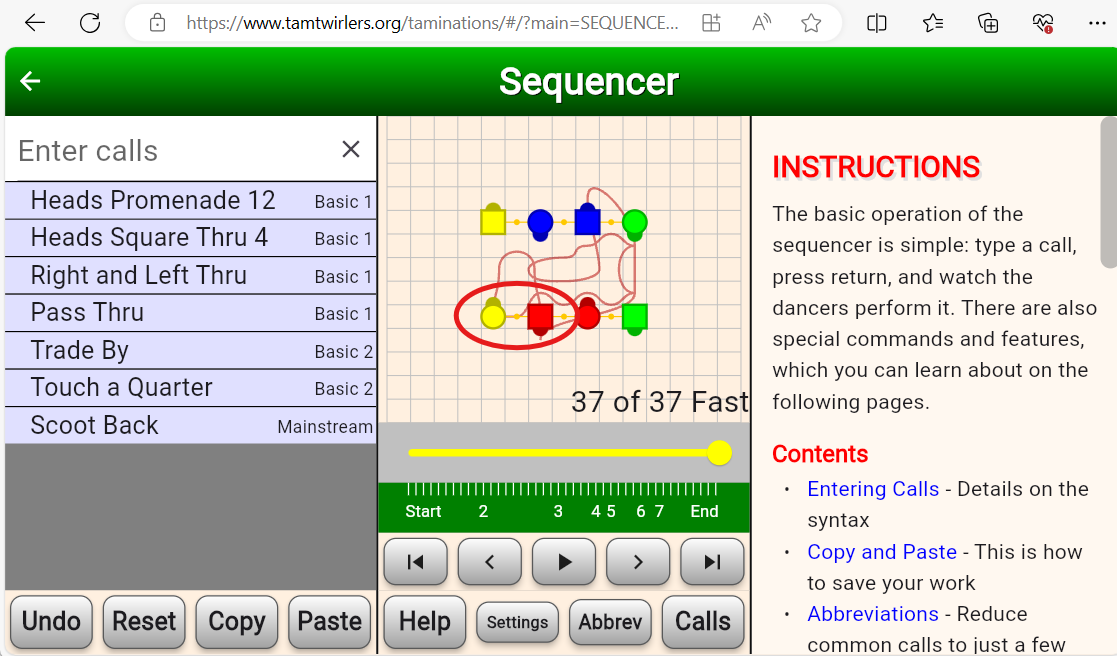Open the Favorites list icon
This screenshot has height=656, width=1117.
[932, 24]
